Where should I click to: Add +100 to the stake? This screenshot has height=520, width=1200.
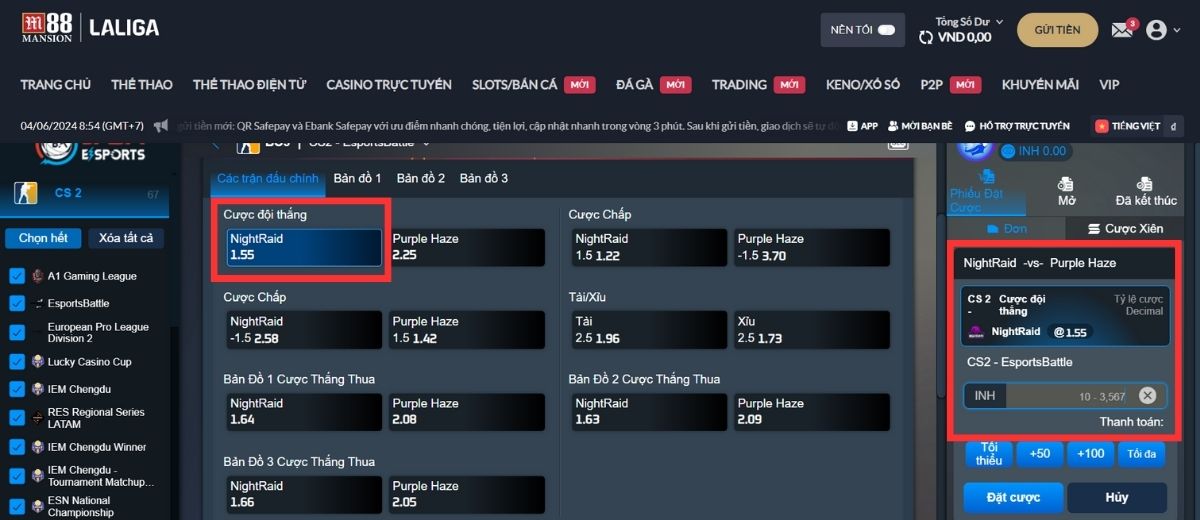(1091, 454)
